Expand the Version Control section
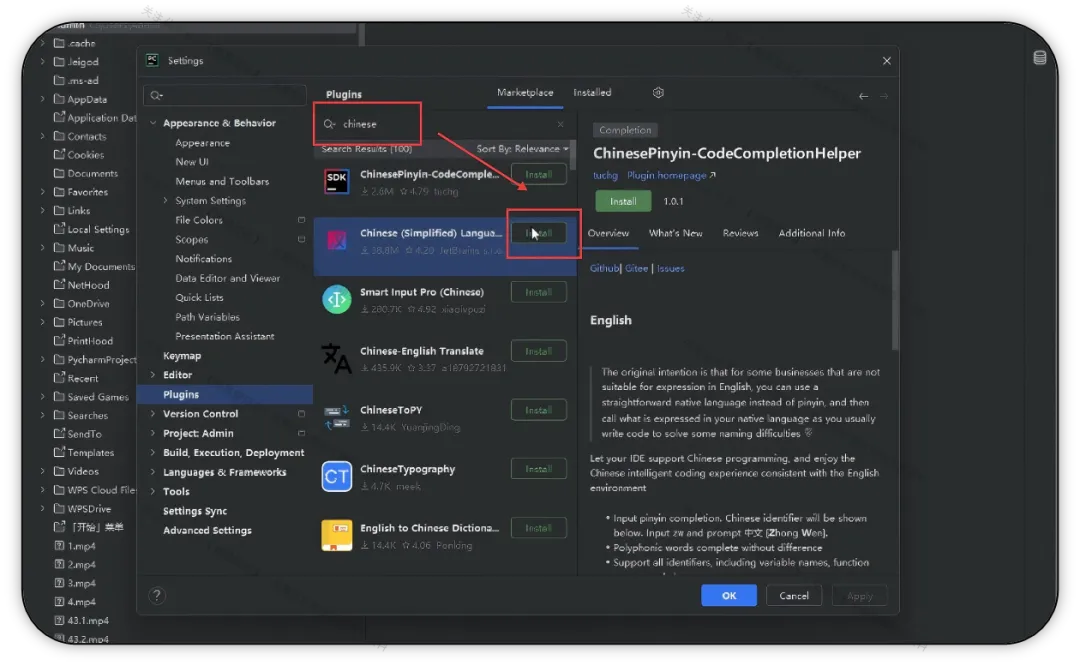 [153, 414]
